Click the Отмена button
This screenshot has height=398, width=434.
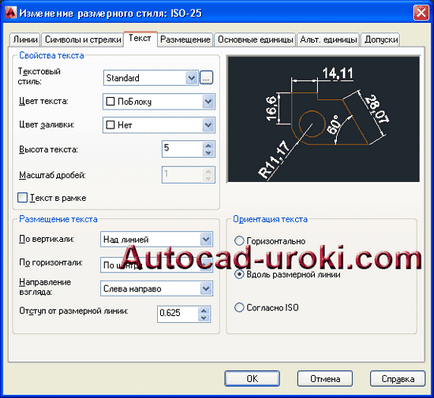click(325, 379)
